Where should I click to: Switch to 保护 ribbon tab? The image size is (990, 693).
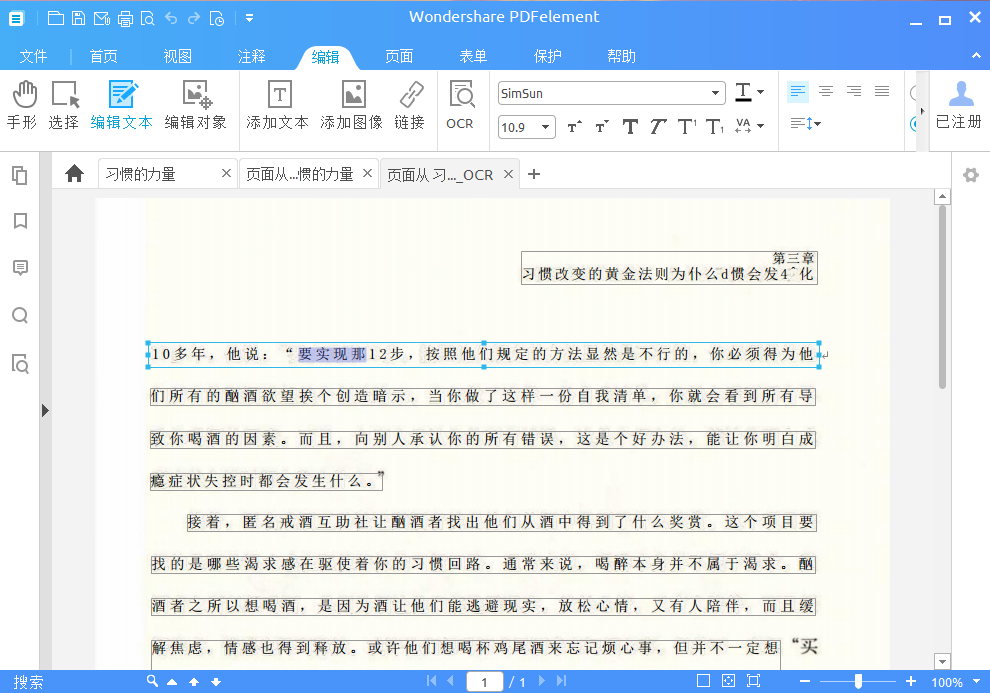(547, 56)
